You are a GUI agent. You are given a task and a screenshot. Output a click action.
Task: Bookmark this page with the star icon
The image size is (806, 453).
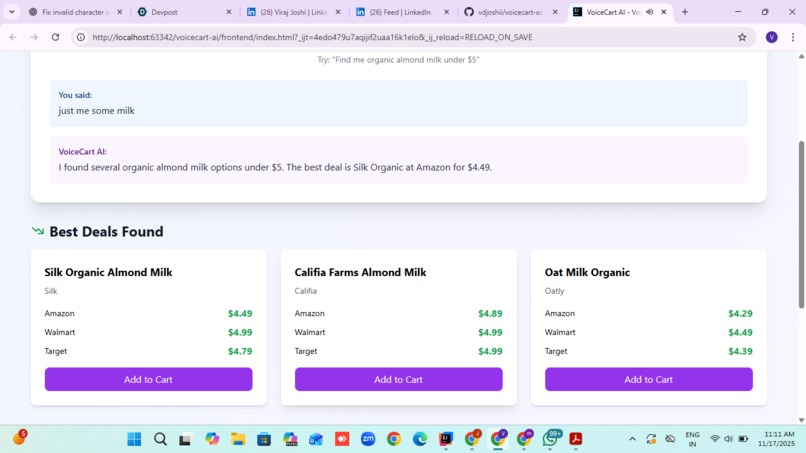[742, 37]
